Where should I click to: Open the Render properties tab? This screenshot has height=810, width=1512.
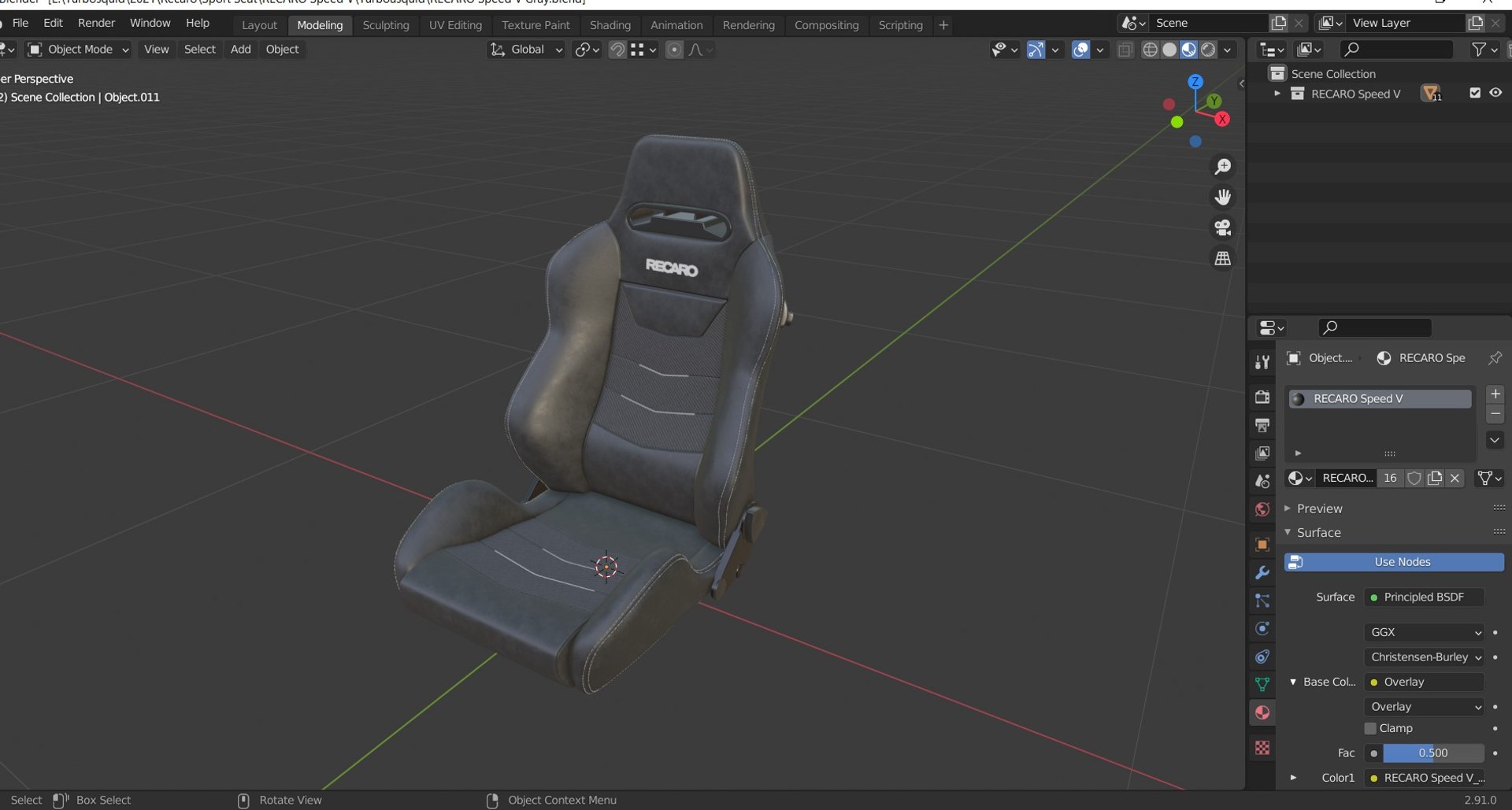coord(1262,397)
